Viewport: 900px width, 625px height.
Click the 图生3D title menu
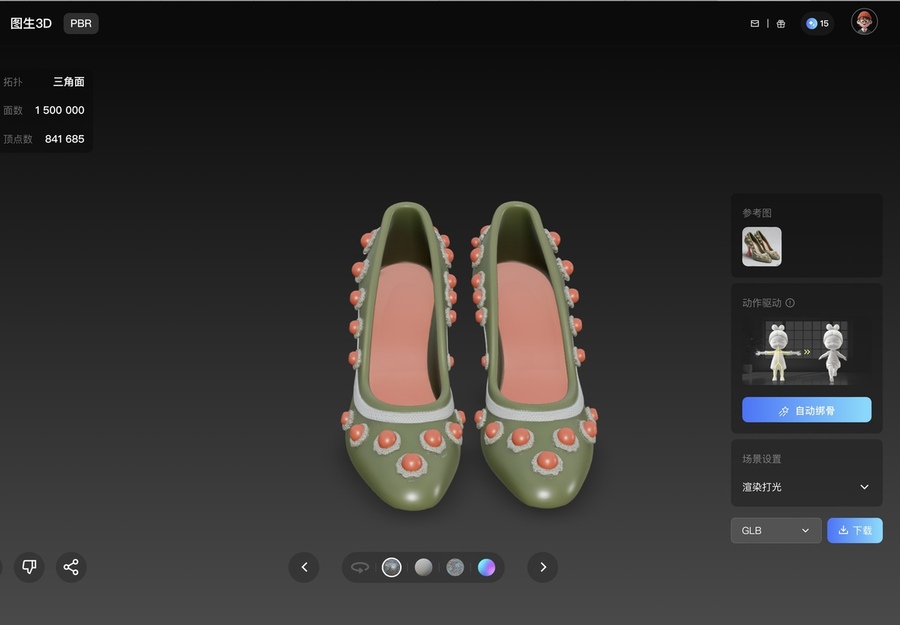coord(31,23)
